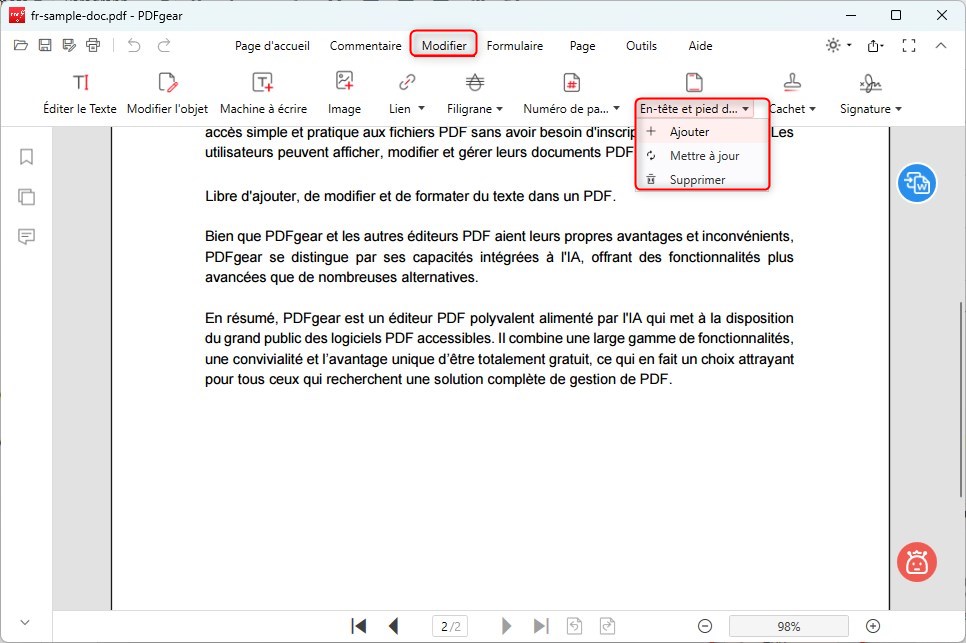Open the comments panel in the sidebar
Screen dimensions: 966x643
pyautogui.click(x=26, y=237)
